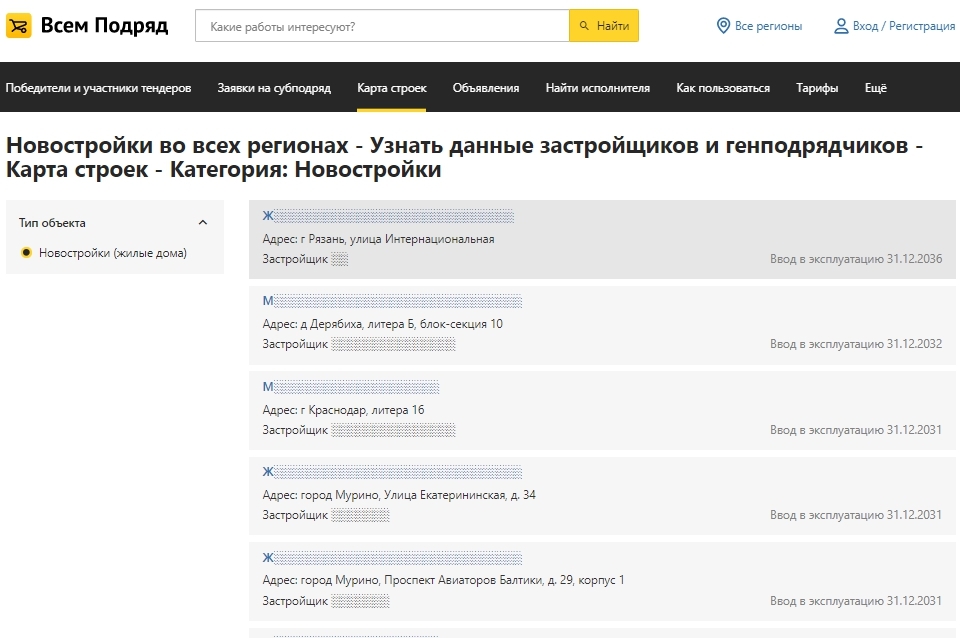Go to Объявления page
The height and width of the screenshot is (638, 960).
(x=486, y=88)
